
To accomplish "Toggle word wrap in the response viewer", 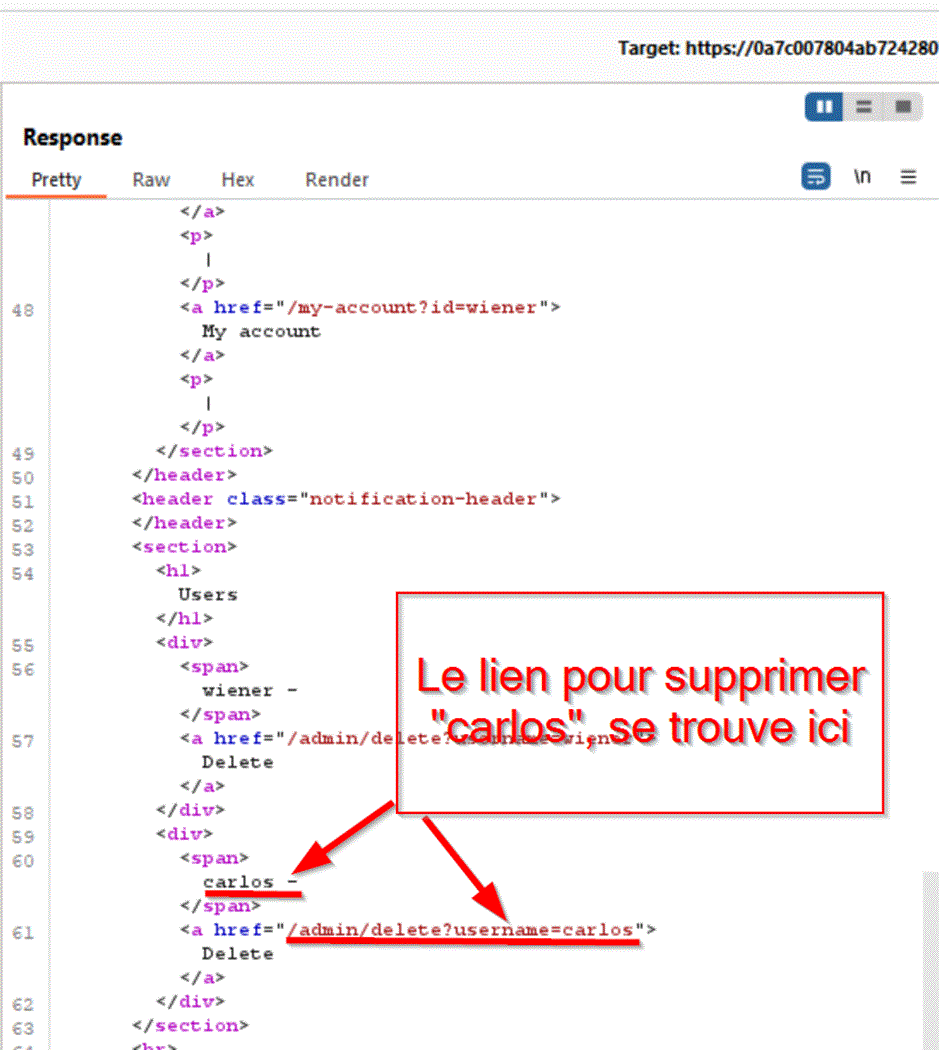I will (x=816, y=177).
